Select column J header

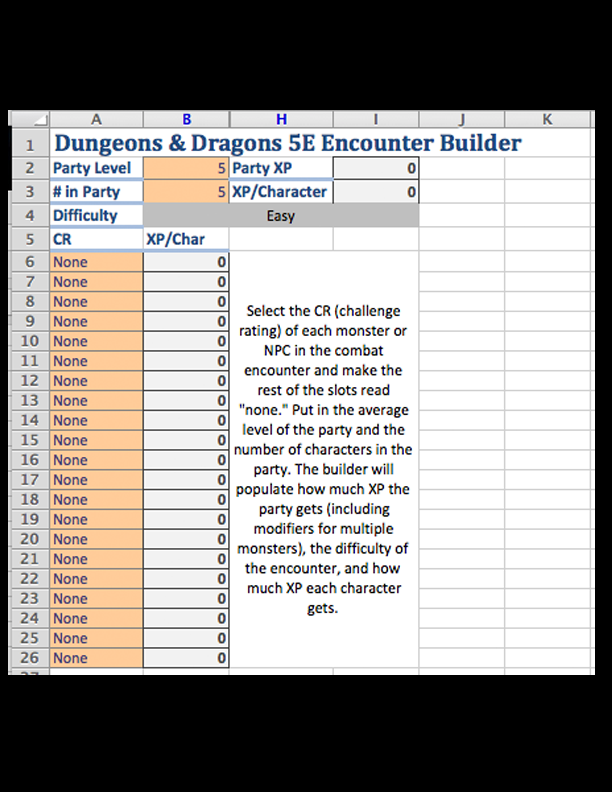point(462,119)
